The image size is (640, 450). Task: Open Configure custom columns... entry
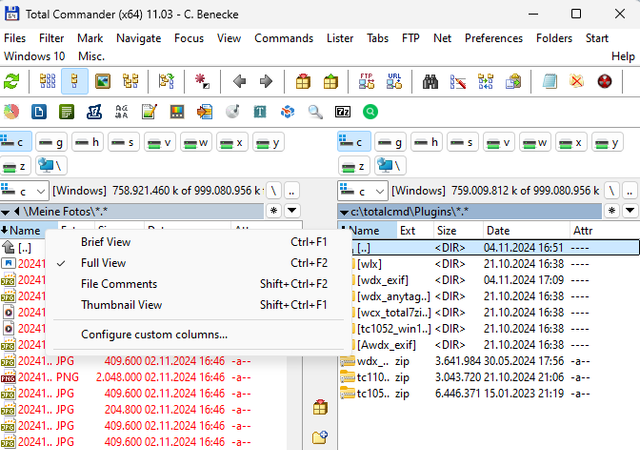pos(198,334)
